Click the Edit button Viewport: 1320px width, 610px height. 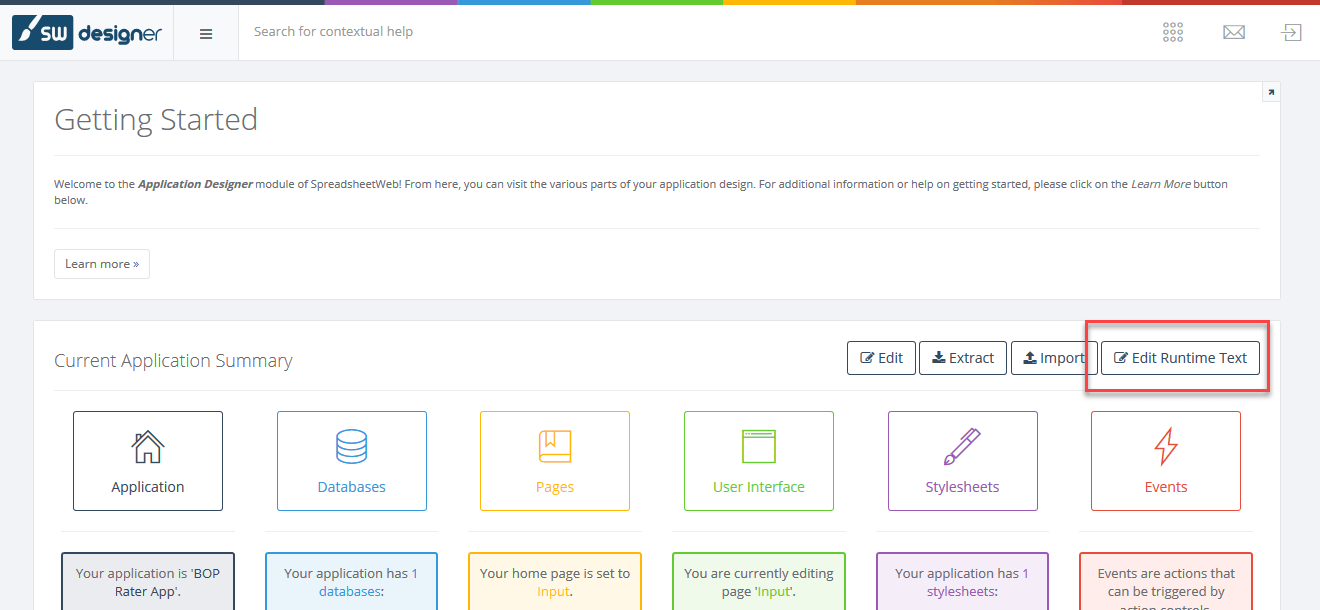click(881, 358)
